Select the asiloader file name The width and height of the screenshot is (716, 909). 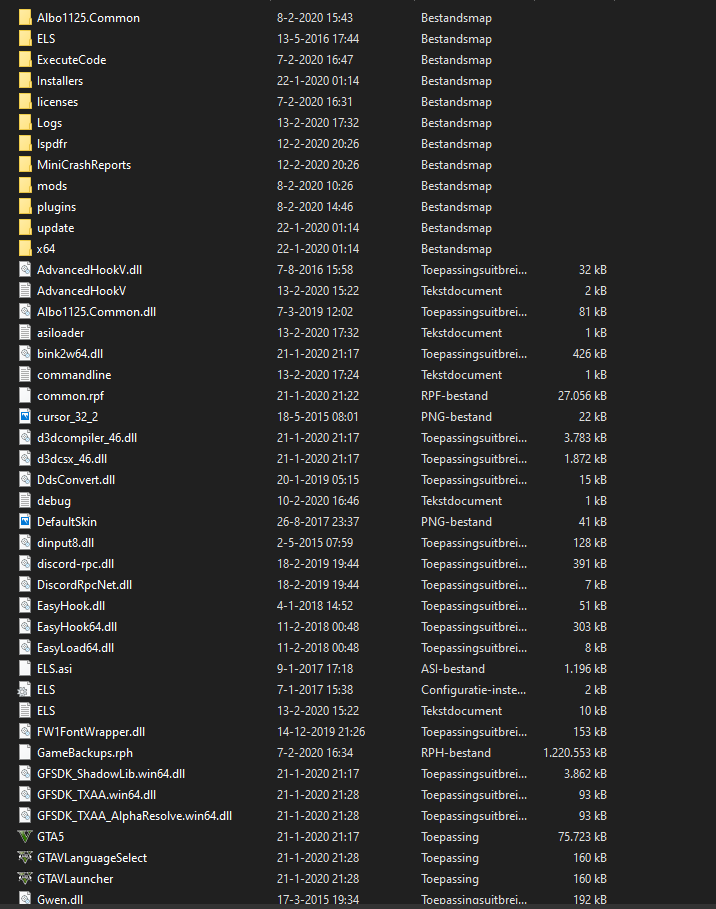(x=60, y=333)
